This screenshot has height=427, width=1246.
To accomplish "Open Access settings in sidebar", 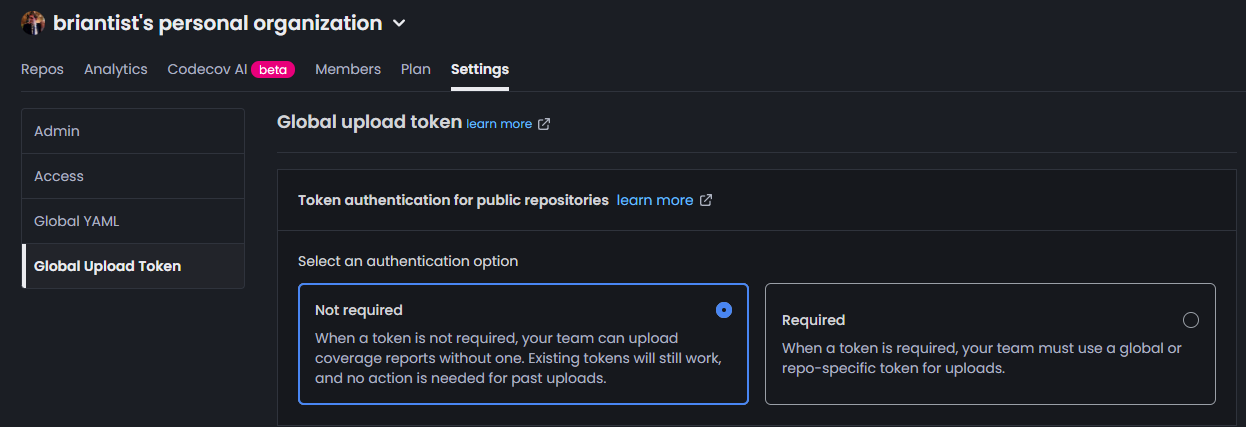I will (x=133, y=176).
